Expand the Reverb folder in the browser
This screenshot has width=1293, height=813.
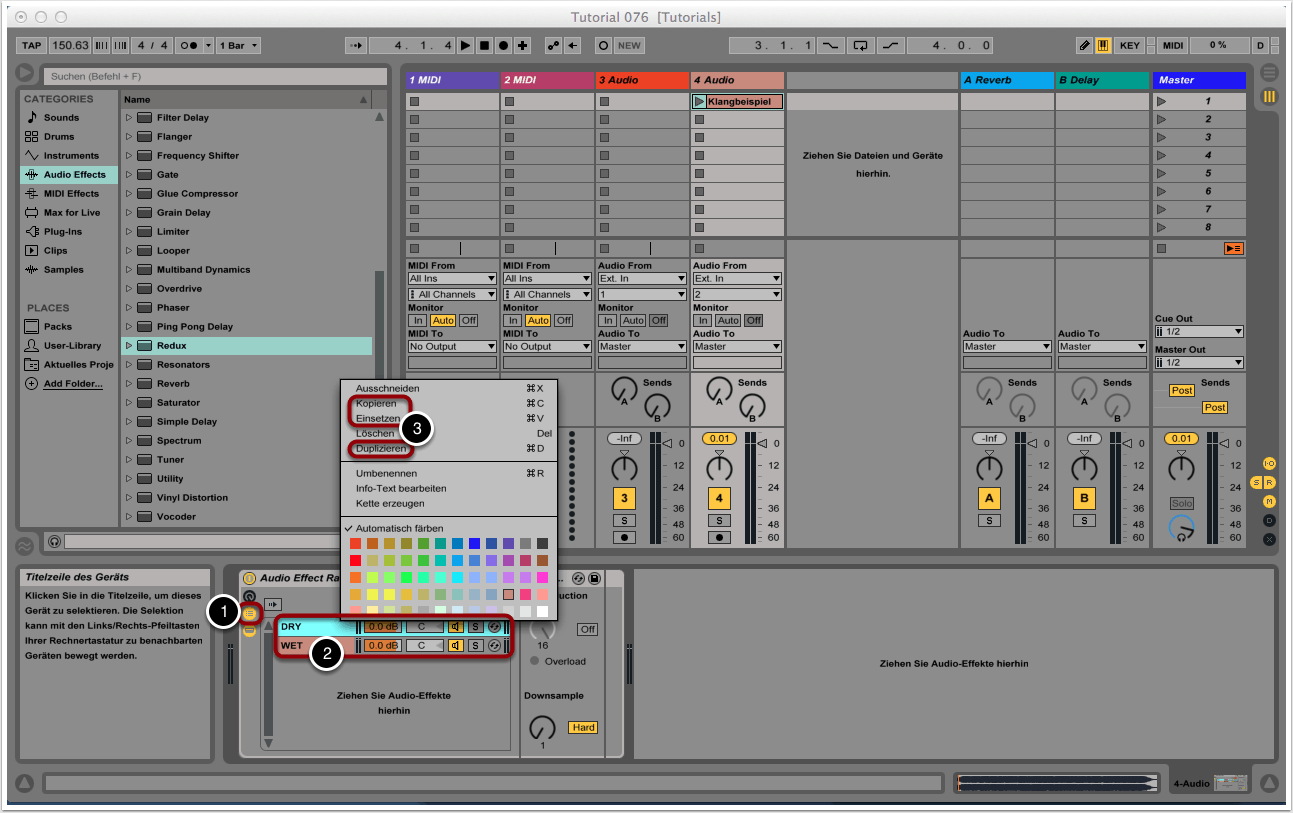coord(129,384)
